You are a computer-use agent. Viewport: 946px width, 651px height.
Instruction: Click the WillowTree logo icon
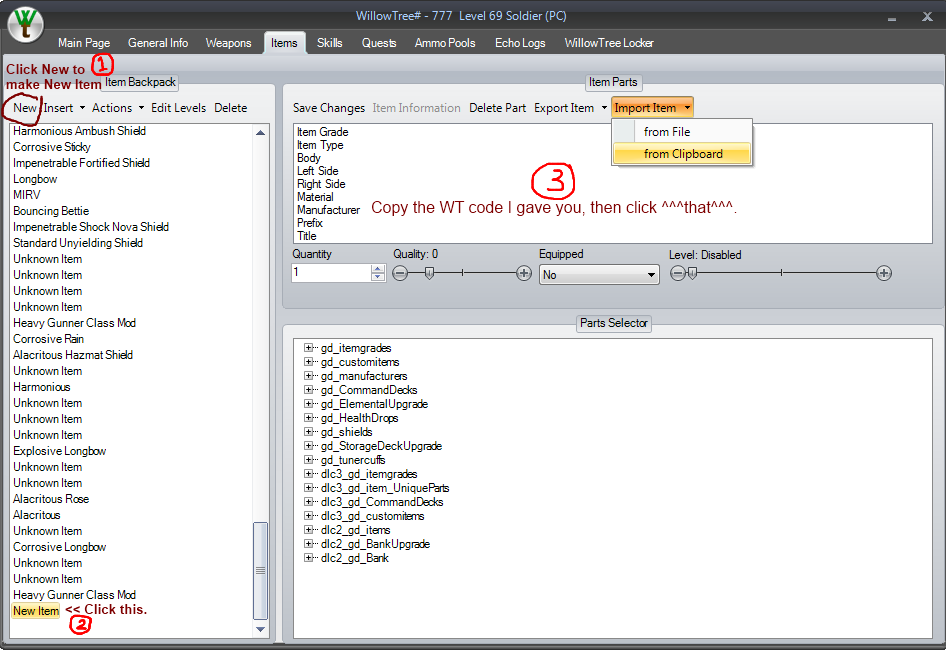pos(25,25)
